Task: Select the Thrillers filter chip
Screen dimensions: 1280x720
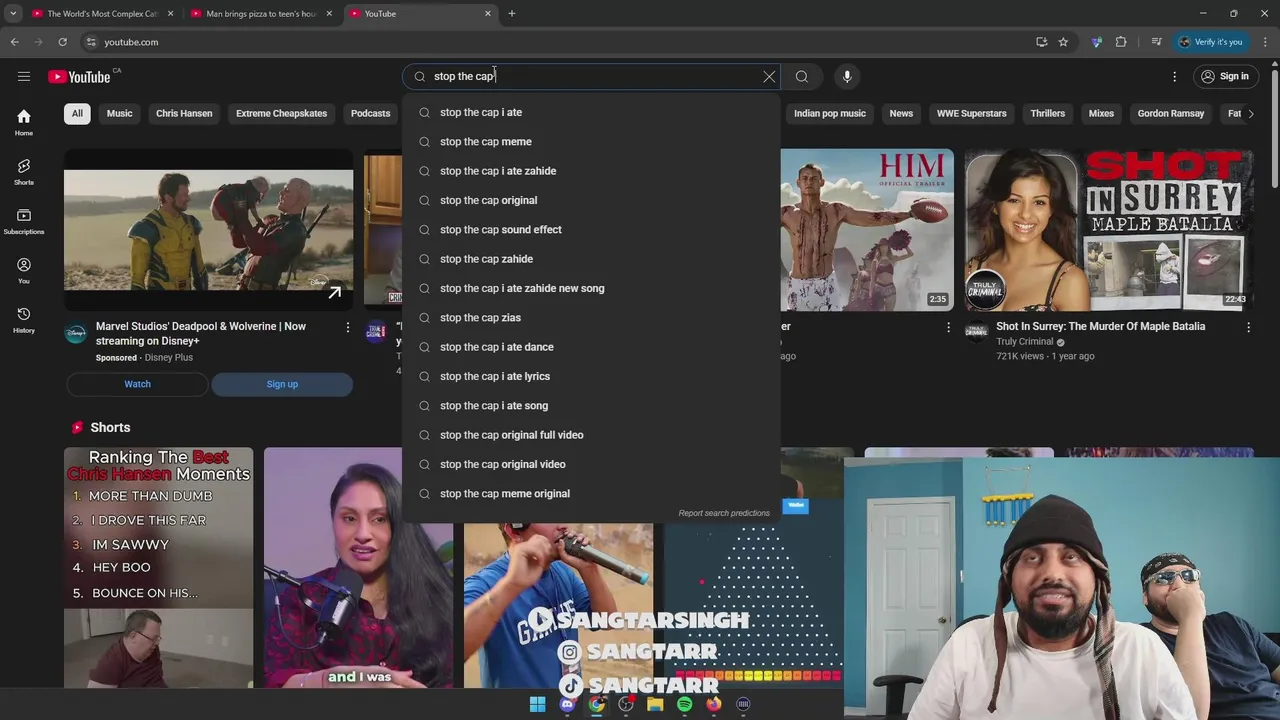Action: click(1047, 113)
